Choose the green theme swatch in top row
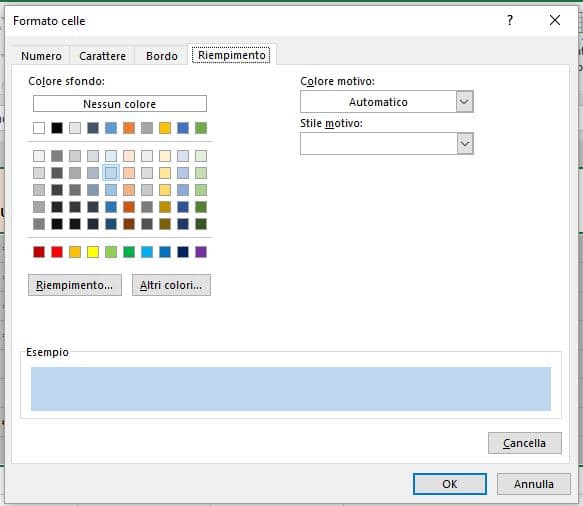This screenshot has width=583, height=506. 201,128
